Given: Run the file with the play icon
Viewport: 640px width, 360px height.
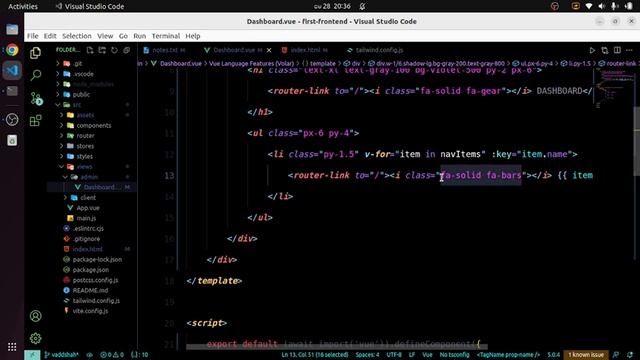Looking at the screenshot, I should pyautogui.click(x=592, y=50).
